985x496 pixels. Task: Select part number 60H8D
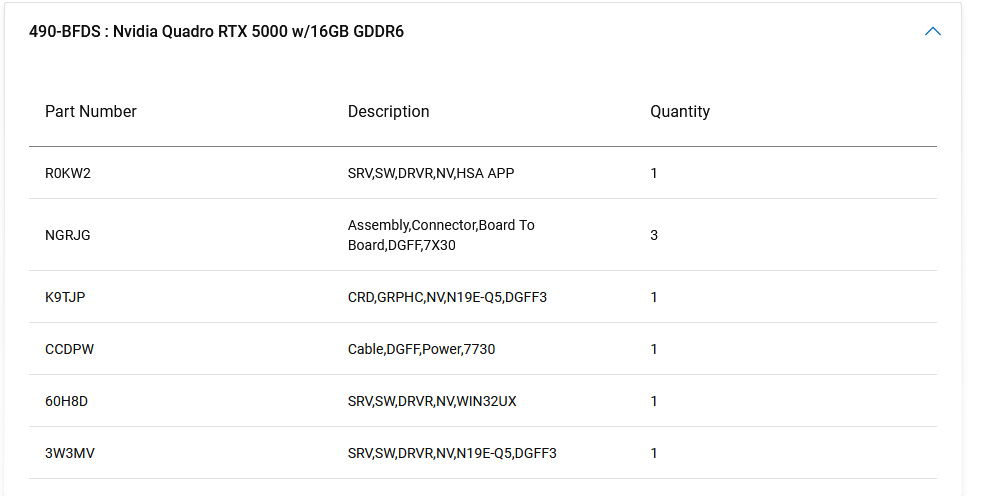click(67, 401)
